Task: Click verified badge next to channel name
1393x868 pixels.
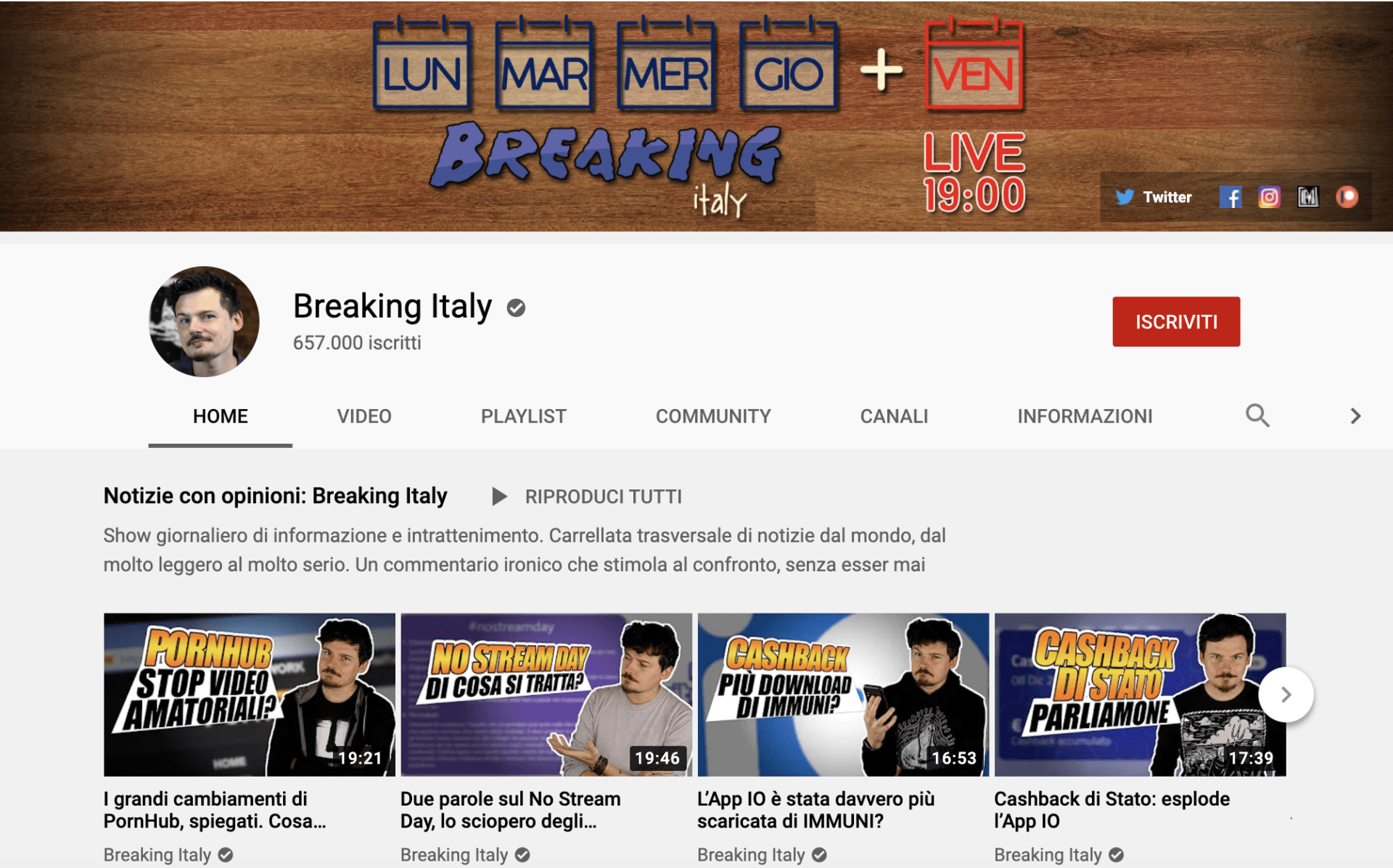Action: pos(516,308)
